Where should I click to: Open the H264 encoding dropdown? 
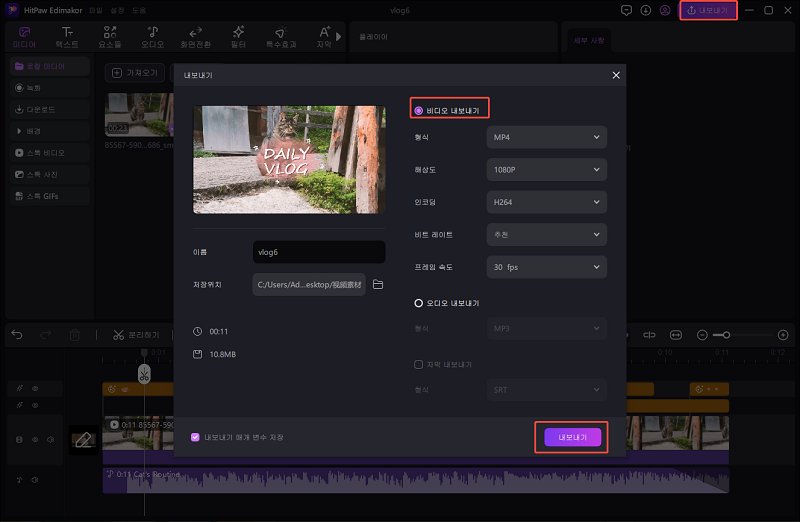(x=546, y=202)
